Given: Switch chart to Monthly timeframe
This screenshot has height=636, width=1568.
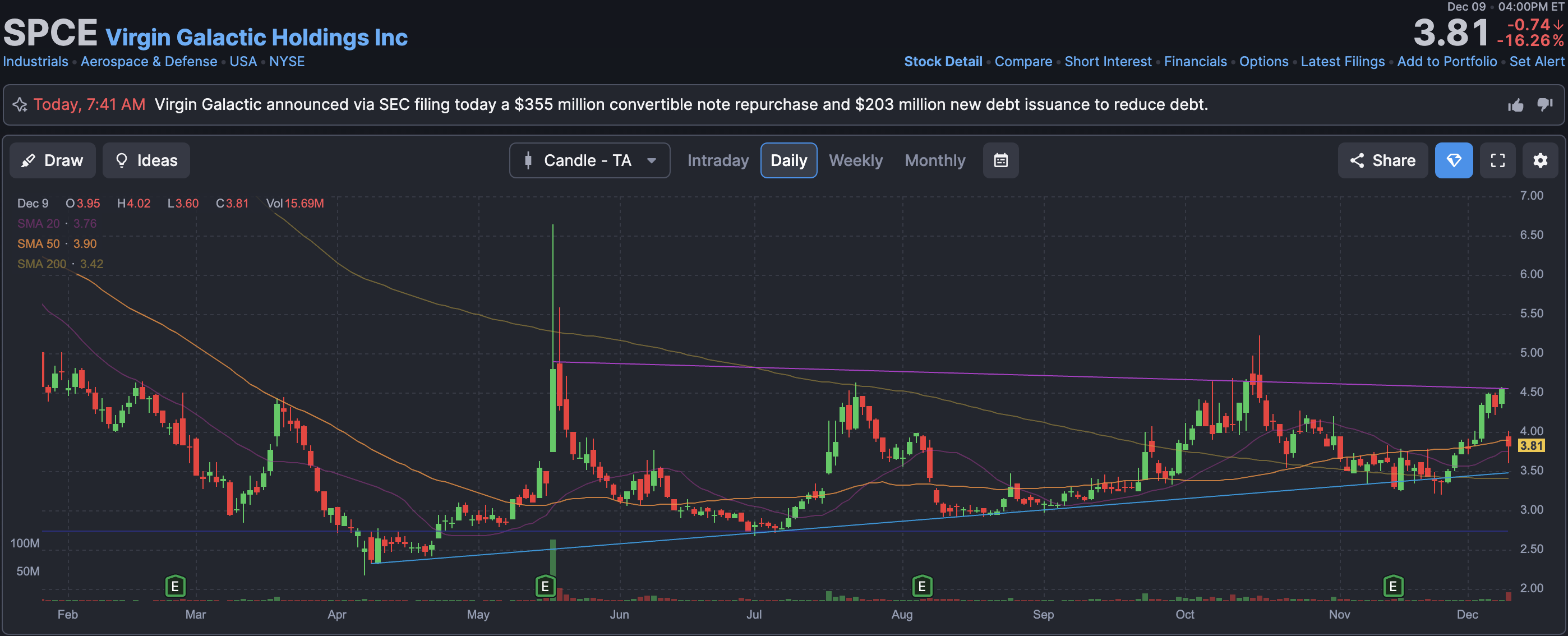Looking at the screenshot, I should (x=934, y=160).
